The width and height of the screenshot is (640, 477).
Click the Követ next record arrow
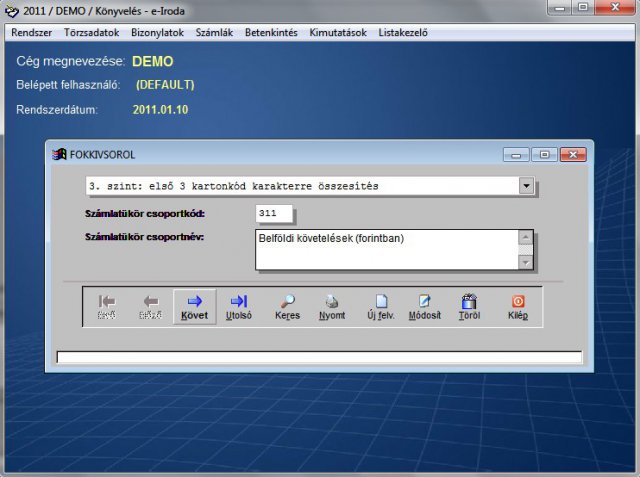point(195,306)
